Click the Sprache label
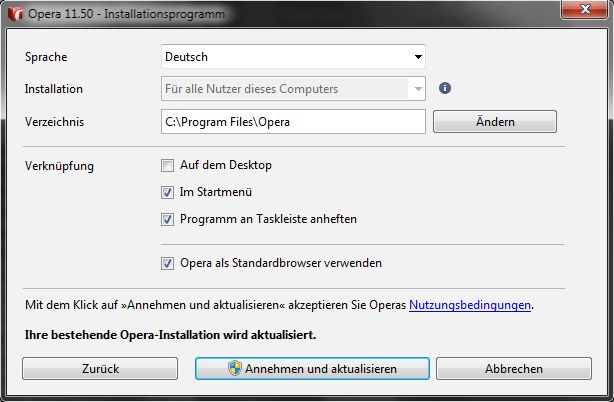 (x=46, y=57)
